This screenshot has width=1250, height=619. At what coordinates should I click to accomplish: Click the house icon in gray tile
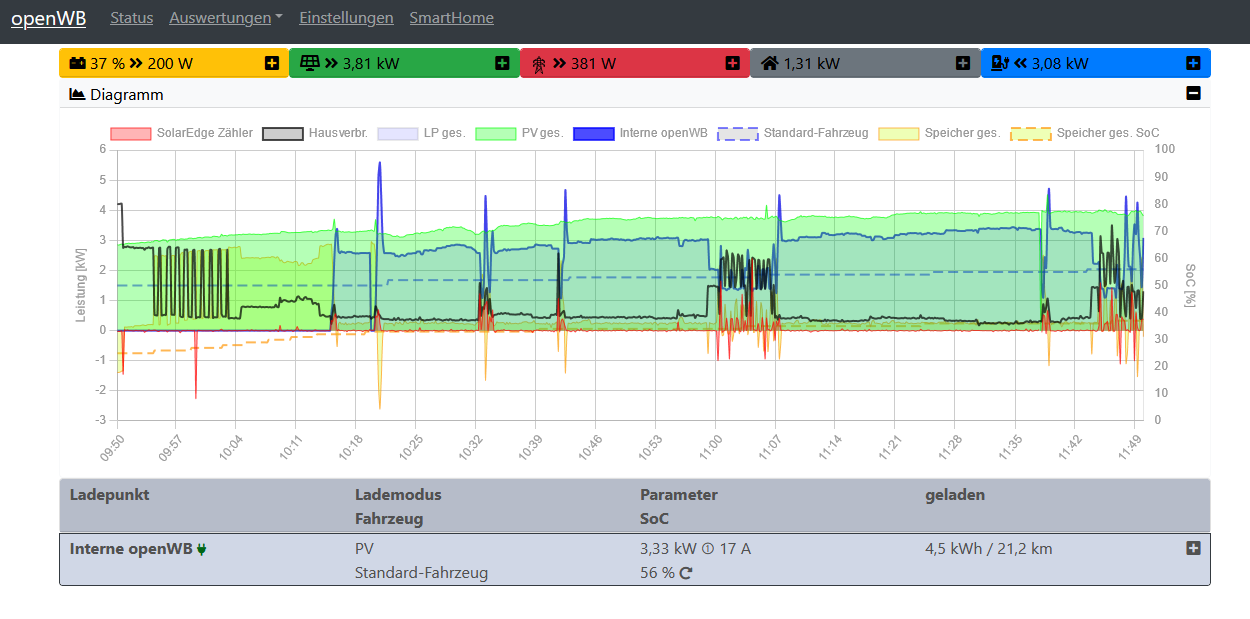tap(769, 63)
